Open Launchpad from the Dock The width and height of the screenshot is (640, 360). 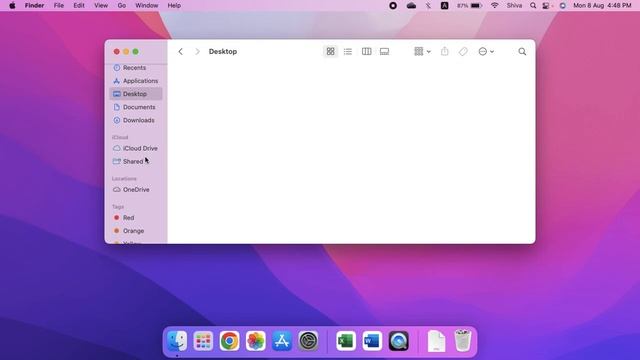click(203, 341)
